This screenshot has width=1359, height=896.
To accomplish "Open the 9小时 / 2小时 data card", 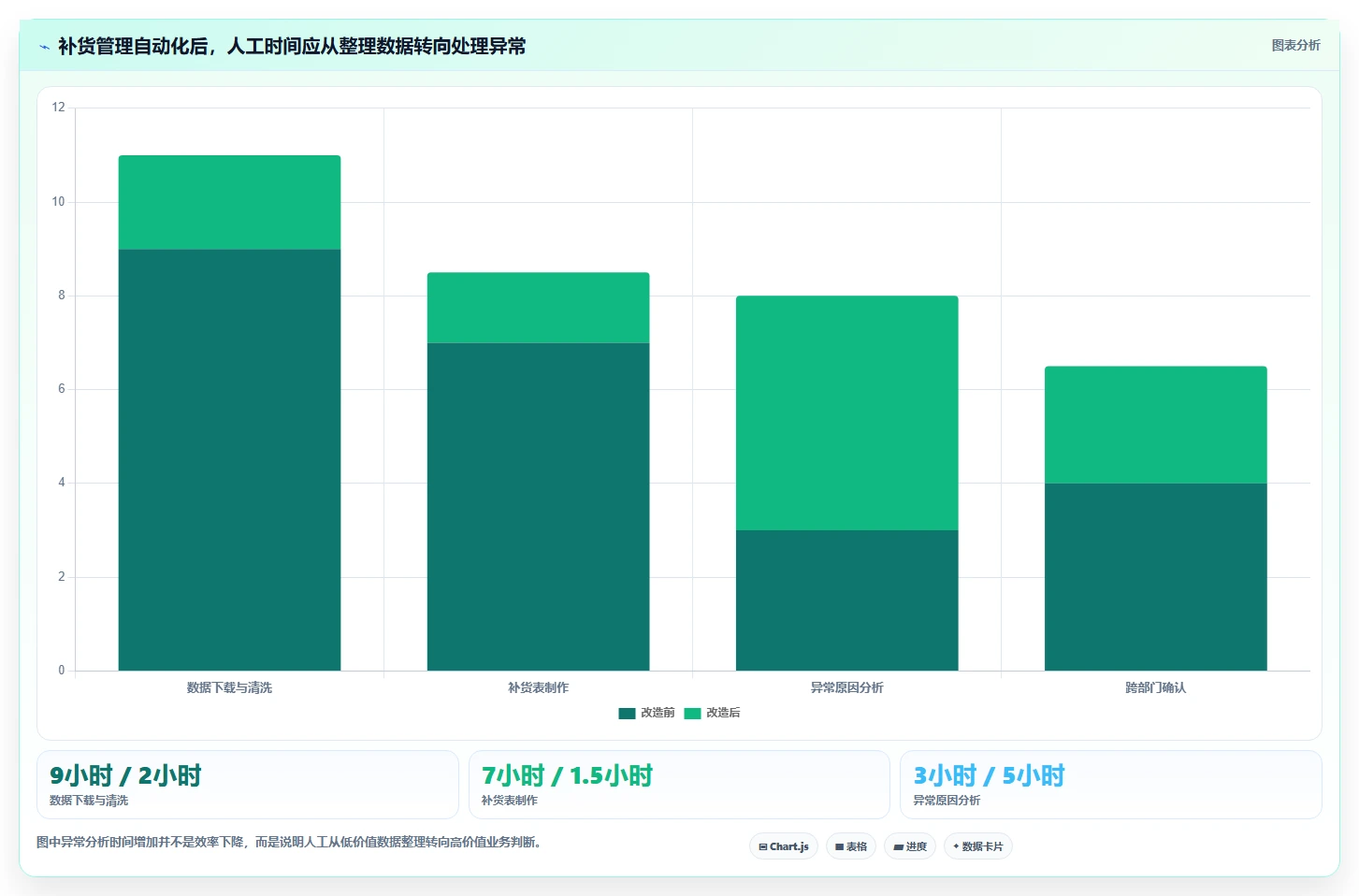I will (247, 785).
